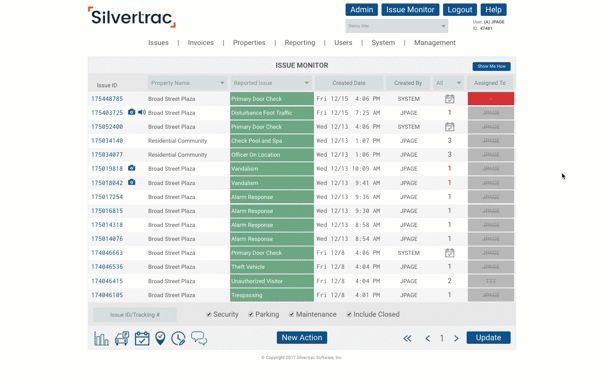The width and height of the screenshot is (608, 384).
Task: Click green Check Pool and Spa cell
Action: (272, 141)
